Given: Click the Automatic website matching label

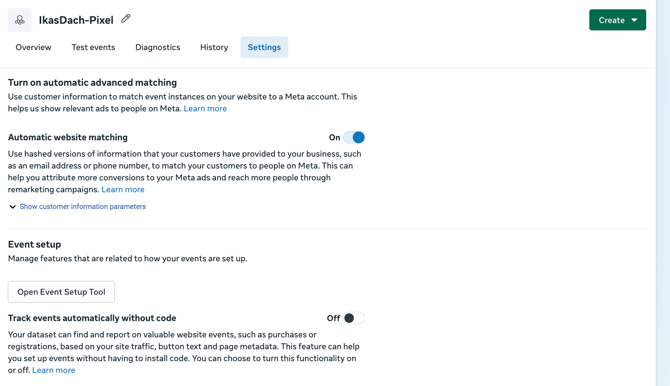Looking at the screenshot, I should tap(68, 137).
